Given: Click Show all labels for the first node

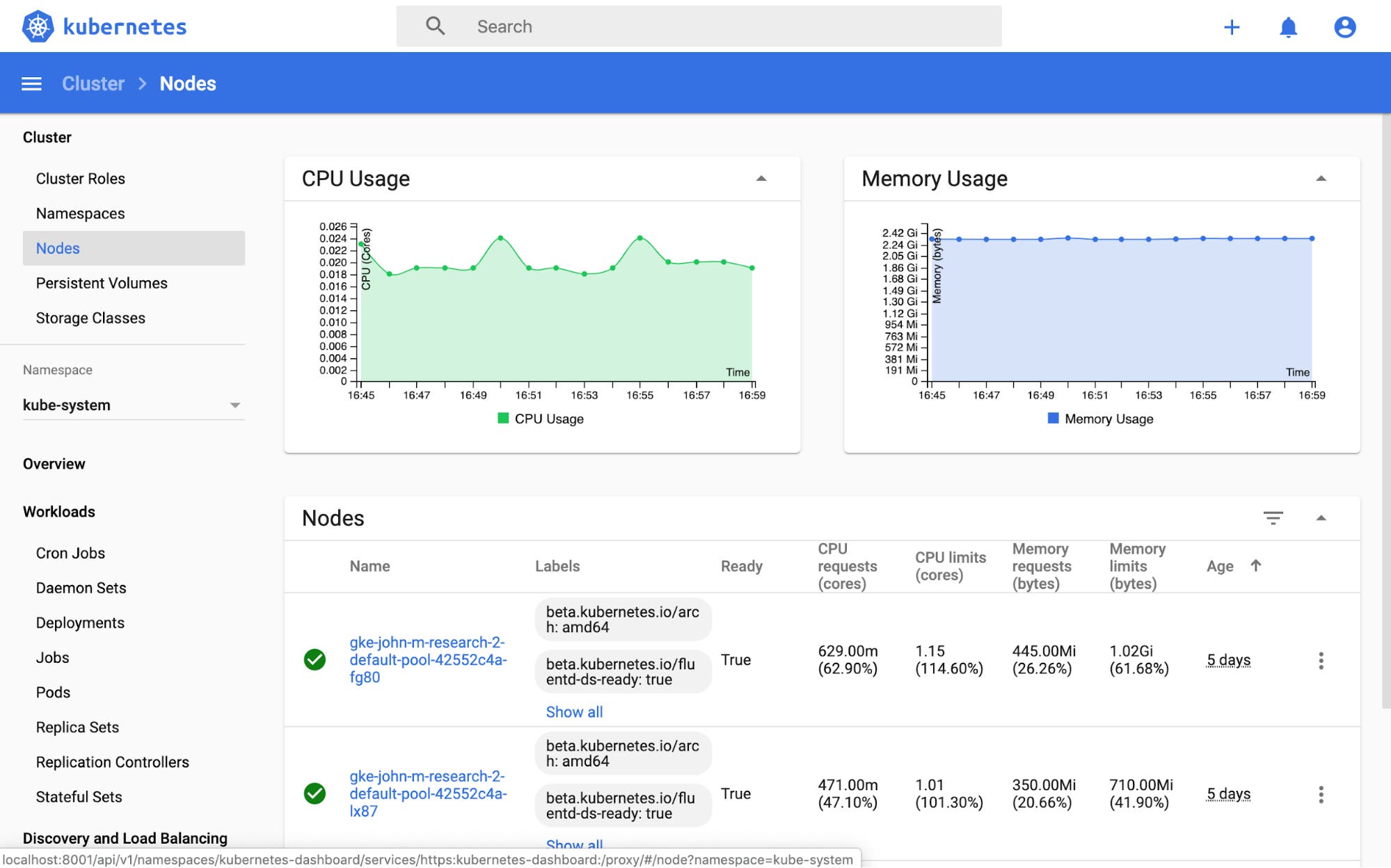Looking at the screenshot, I should point(574,712).
